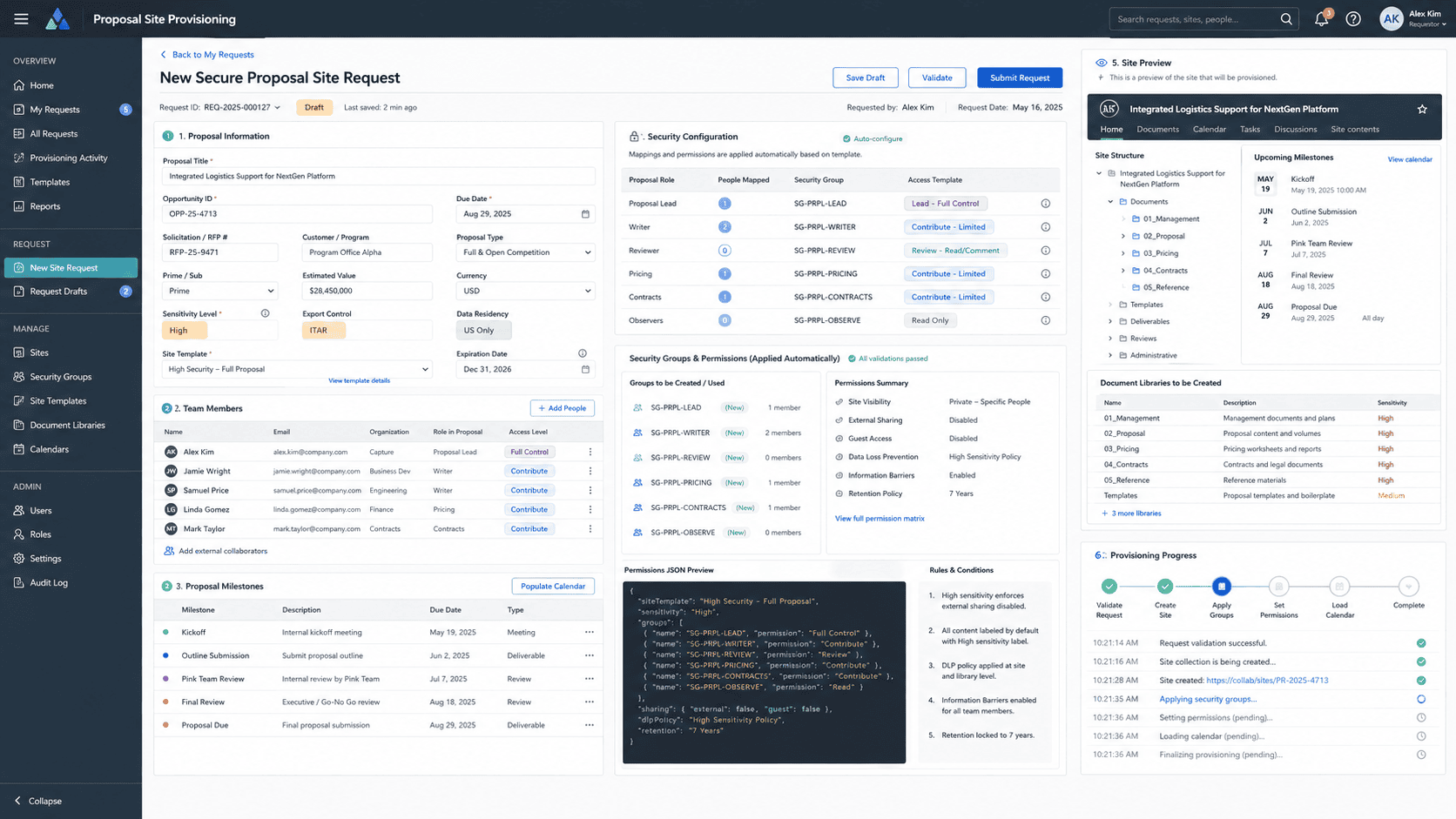Collapse the Documents folder in tree

[x=1110, y=202]
